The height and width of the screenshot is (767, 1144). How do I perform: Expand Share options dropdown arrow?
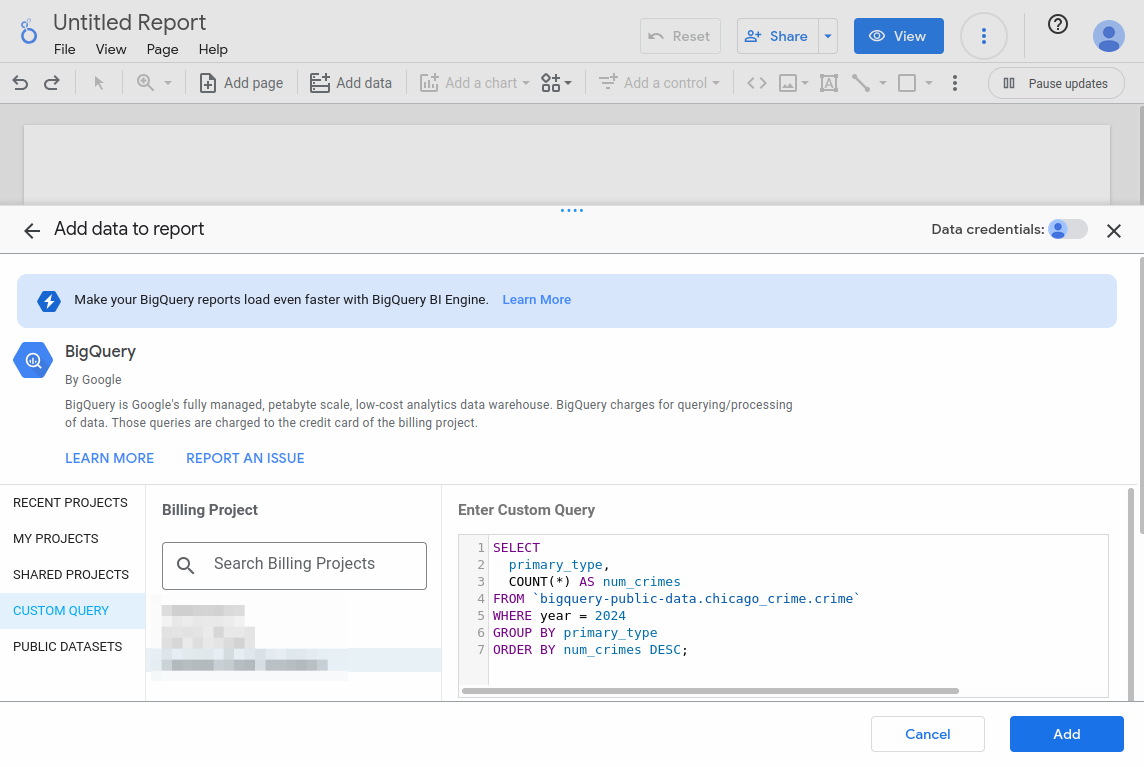point(828,36)
